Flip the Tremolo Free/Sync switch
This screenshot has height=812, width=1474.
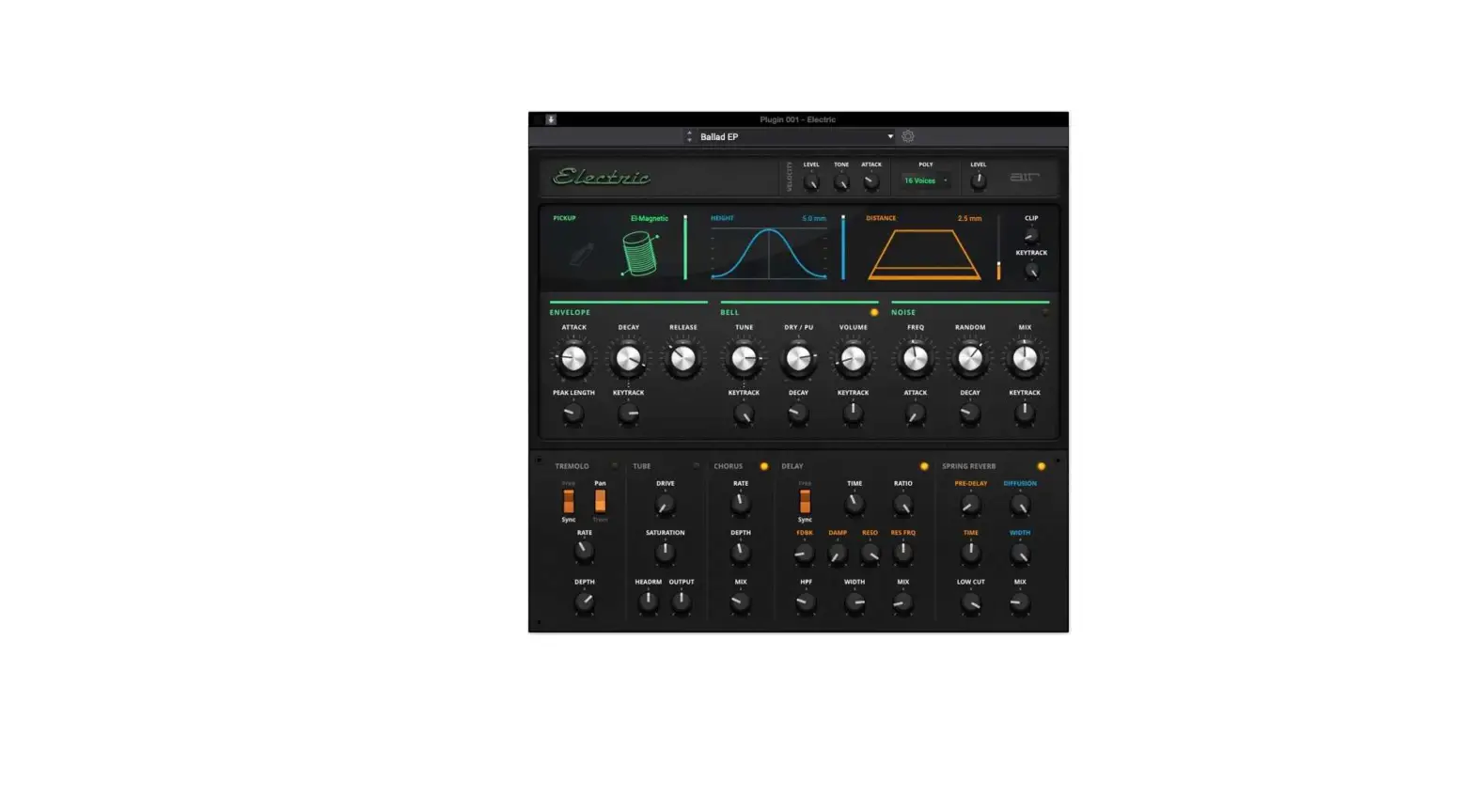click(x=569, y=501)
